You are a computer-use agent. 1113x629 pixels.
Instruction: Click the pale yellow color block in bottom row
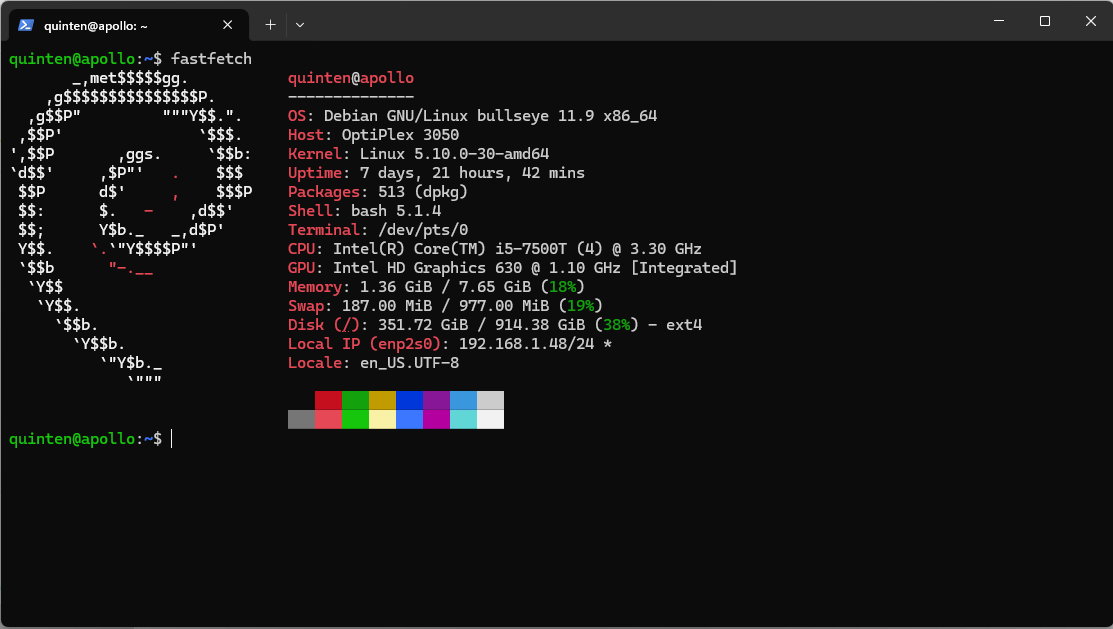(x=382, y=419)
